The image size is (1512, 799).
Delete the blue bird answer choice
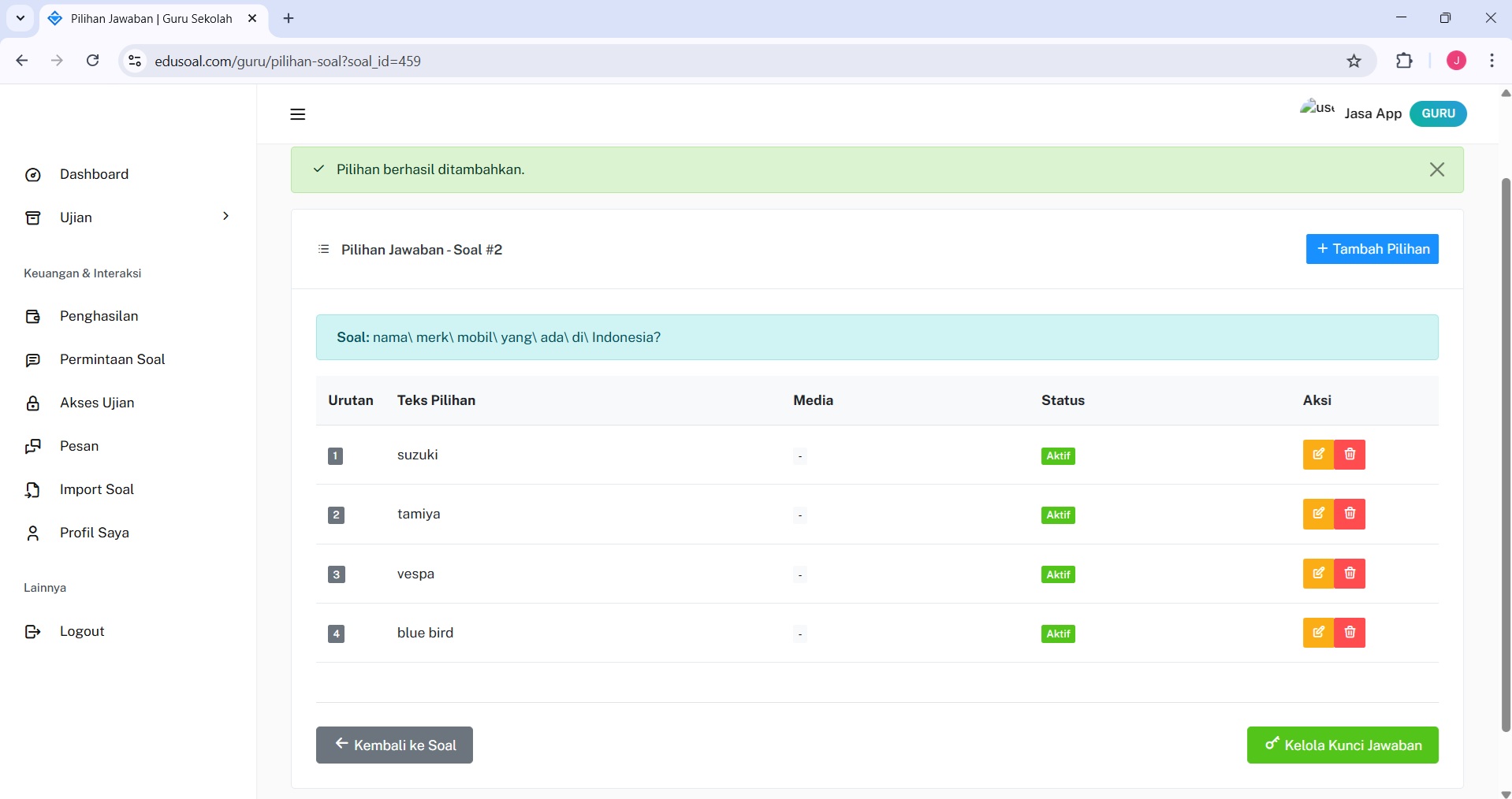[1350, 633]
